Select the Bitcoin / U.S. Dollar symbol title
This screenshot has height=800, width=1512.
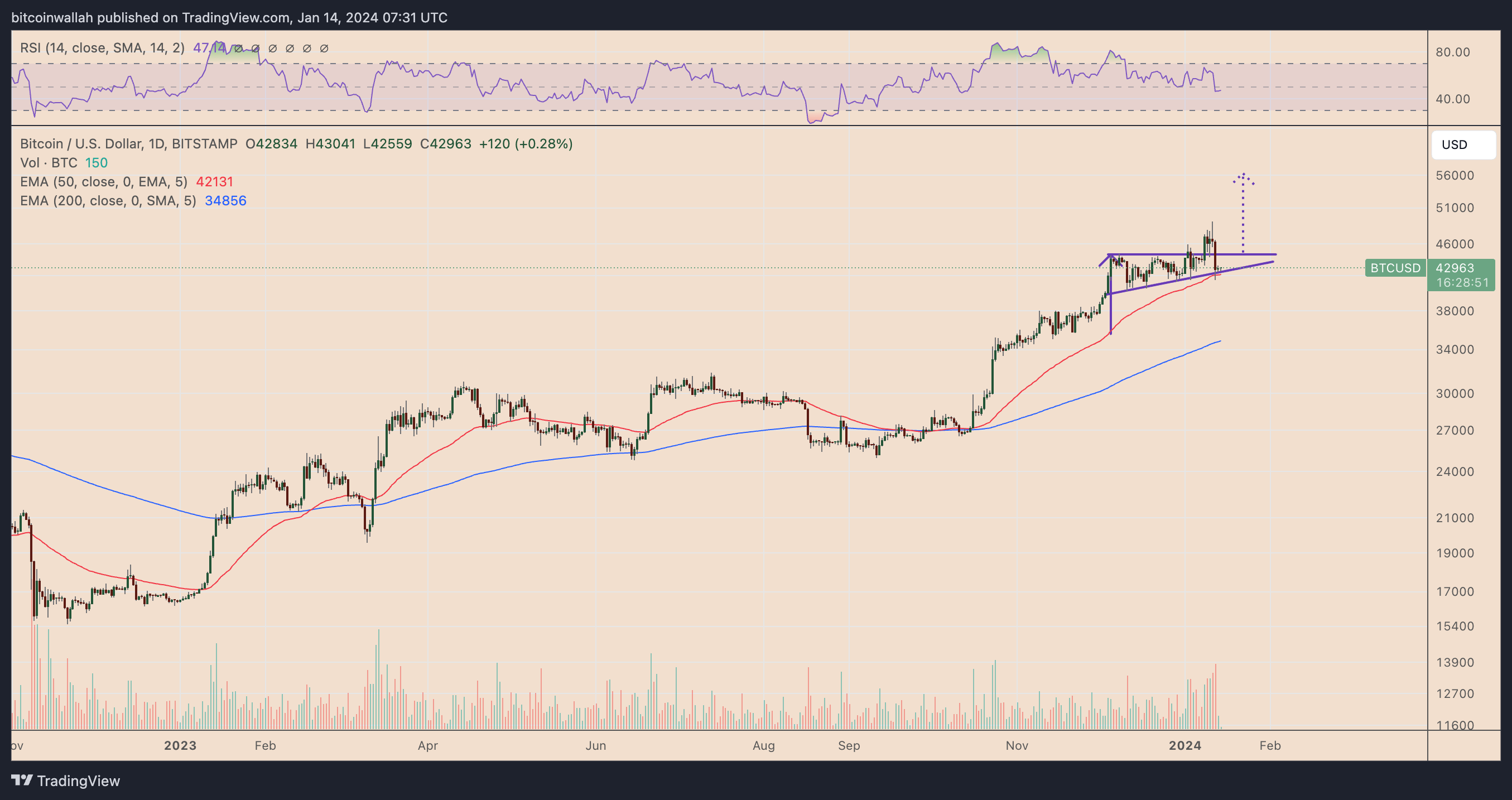pyautogui.click(x=128, y=144)
